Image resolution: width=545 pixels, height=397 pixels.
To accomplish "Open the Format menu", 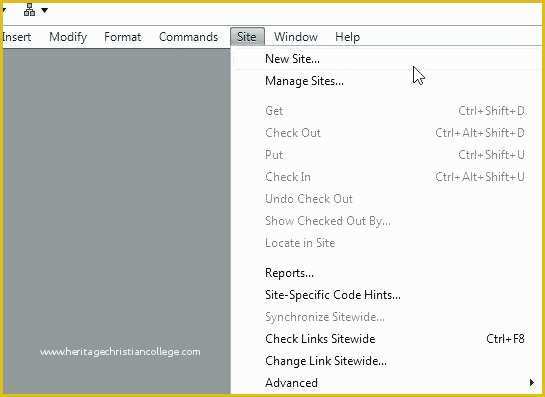I will click(123, 37).
